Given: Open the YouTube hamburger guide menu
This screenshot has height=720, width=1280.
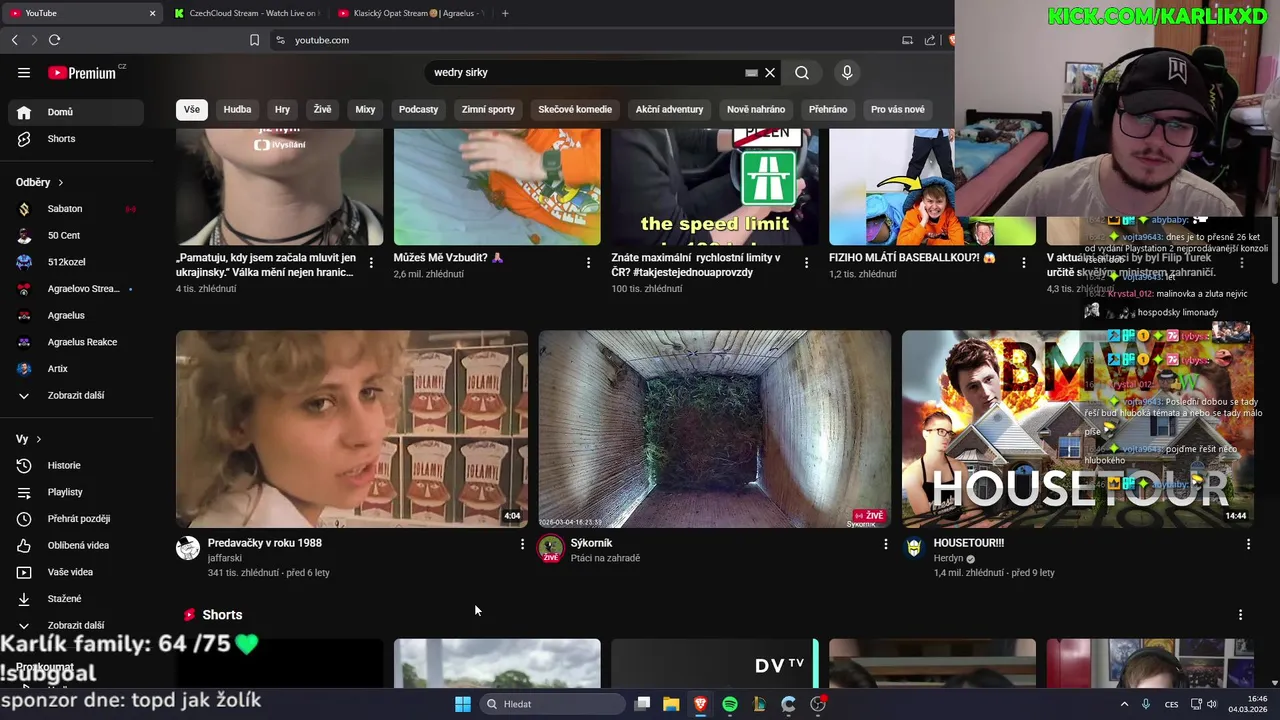Looking at the screenshot, I should point(24,72).
